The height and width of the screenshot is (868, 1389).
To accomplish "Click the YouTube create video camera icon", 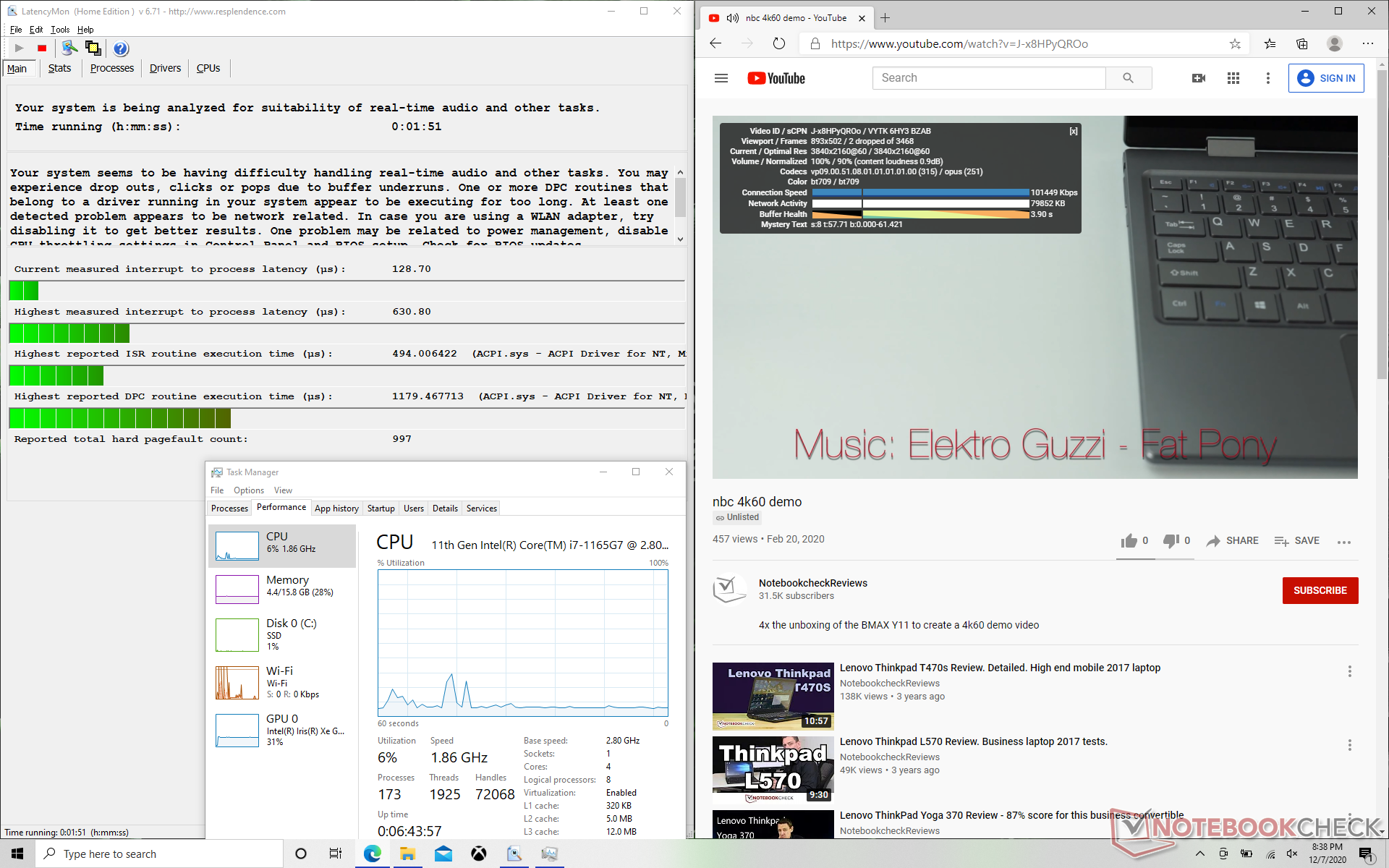I will click(1198, 78).
